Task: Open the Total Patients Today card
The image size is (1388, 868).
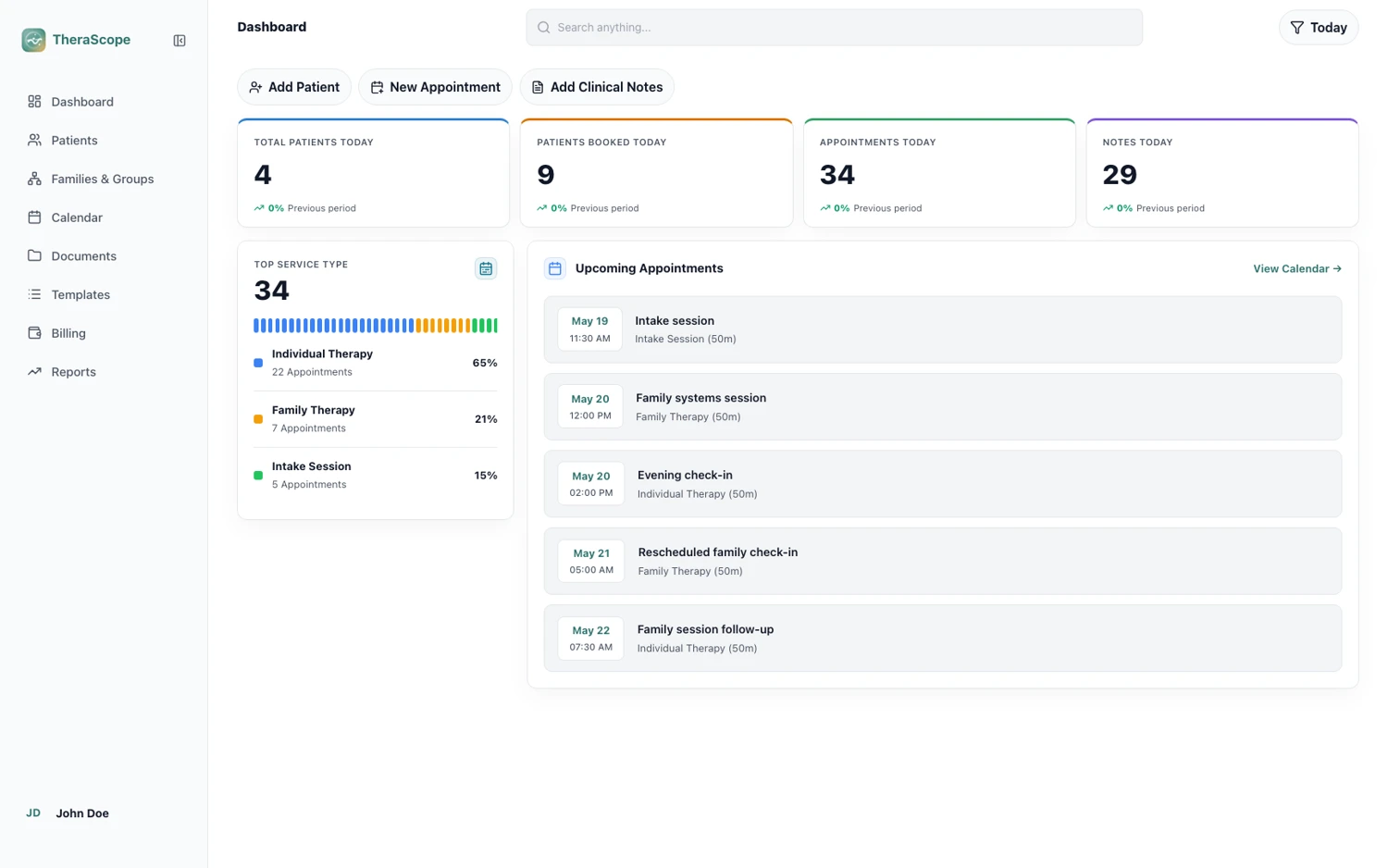Action: tap(374, 173)
